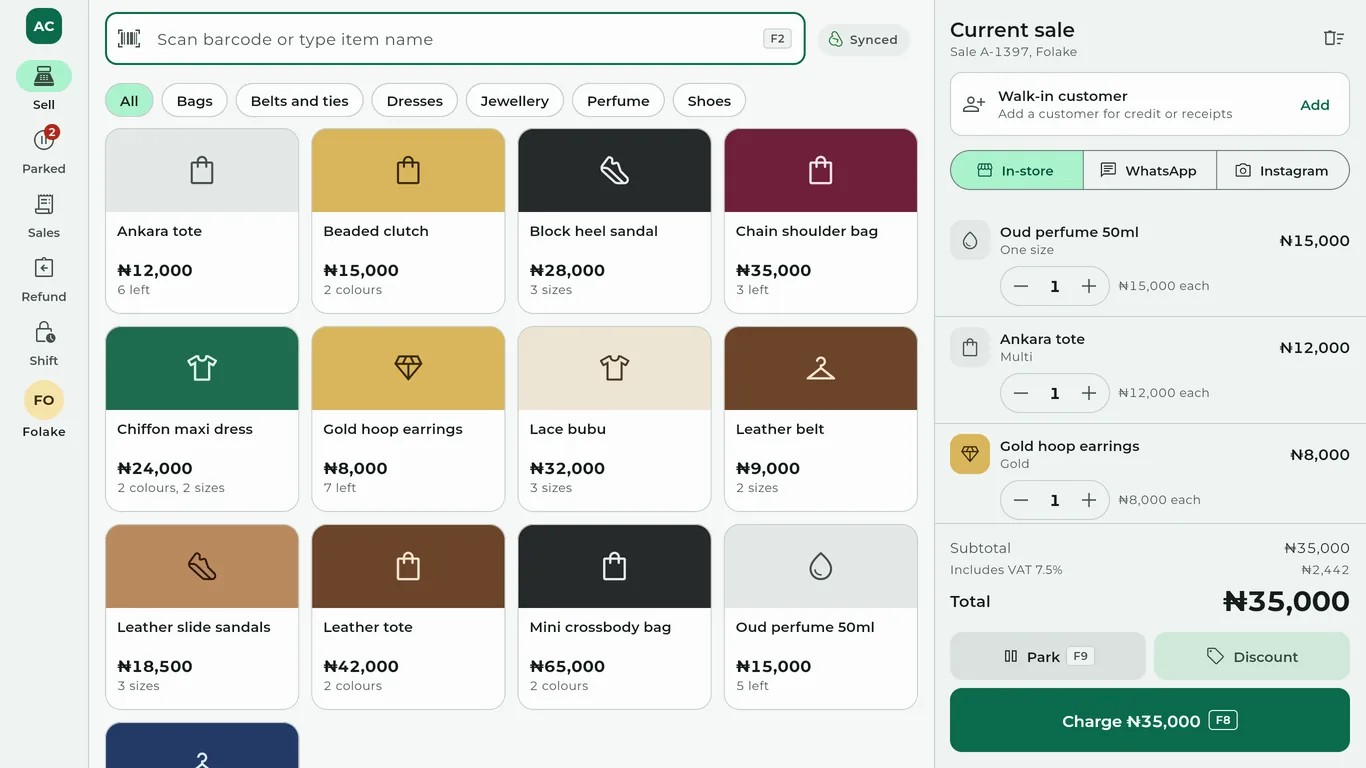
Task: Increase Ankara tote quantity in cart
Action: (x=1089, y=393)
